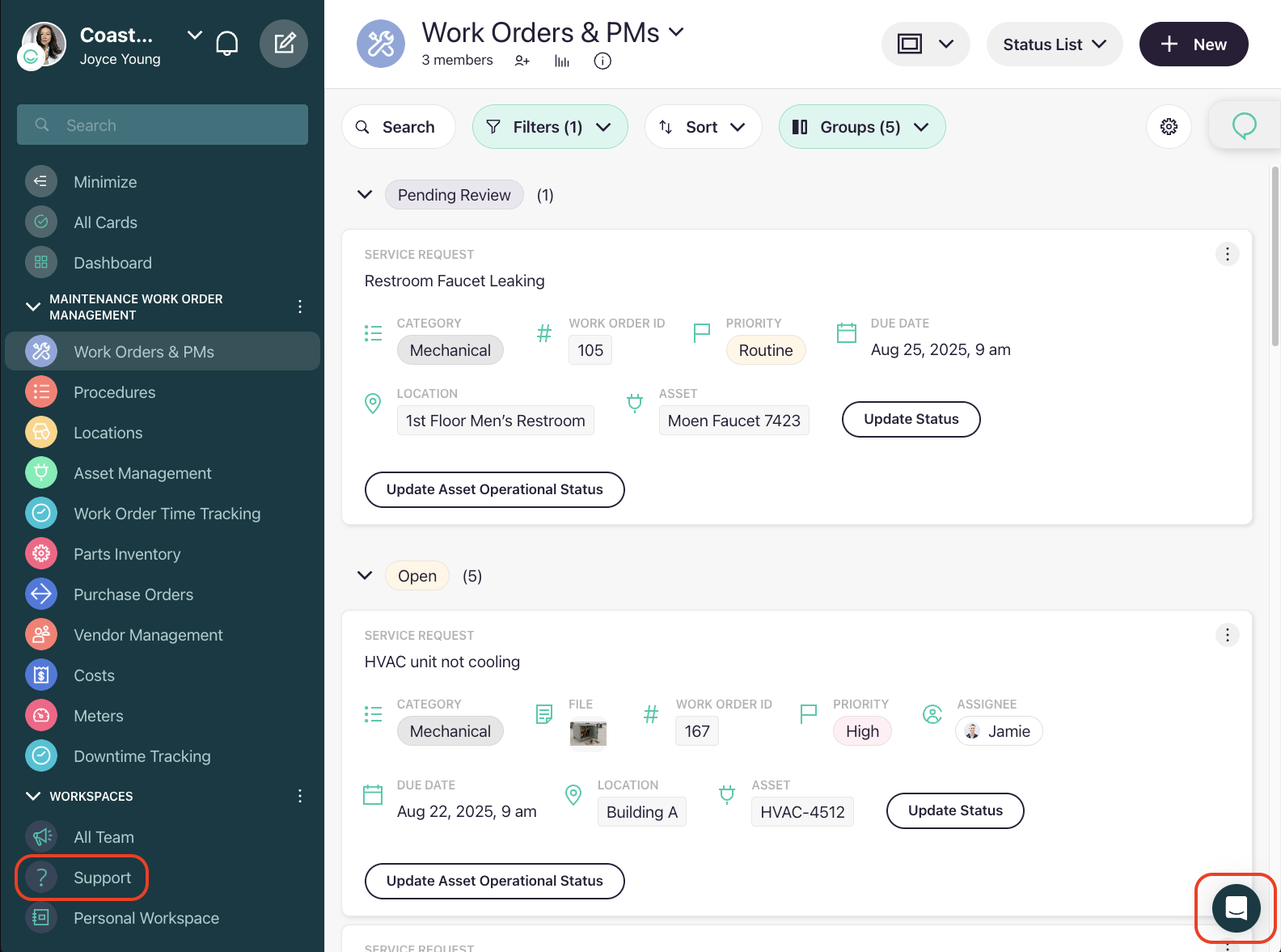Expand the Groups (5) dropdown

click(x=861, y=127)
